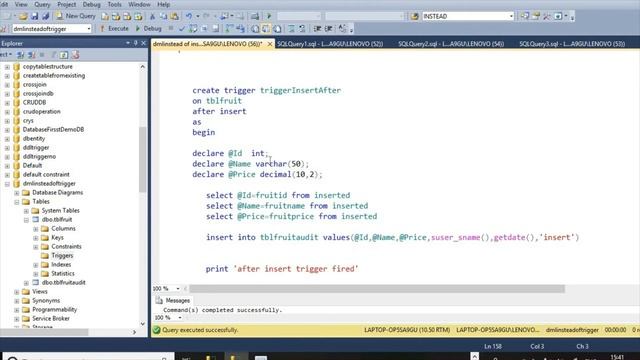Switch to SQLQuery1.sql tab
This screenshot has width=640, height=360.
330,44
